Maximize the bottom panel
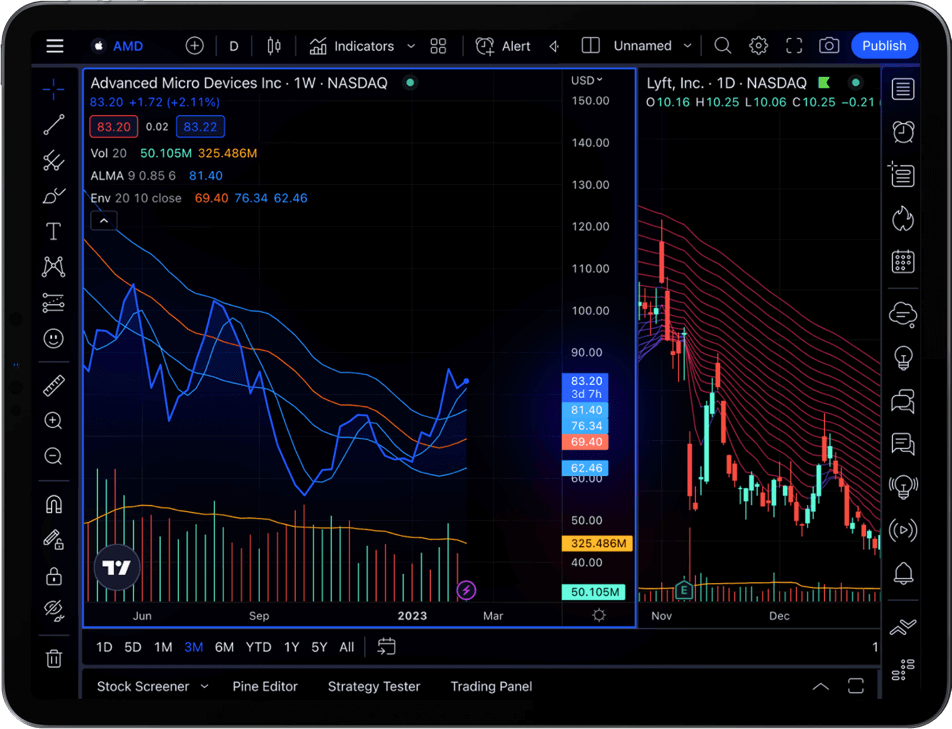 (x=855, y=687)
